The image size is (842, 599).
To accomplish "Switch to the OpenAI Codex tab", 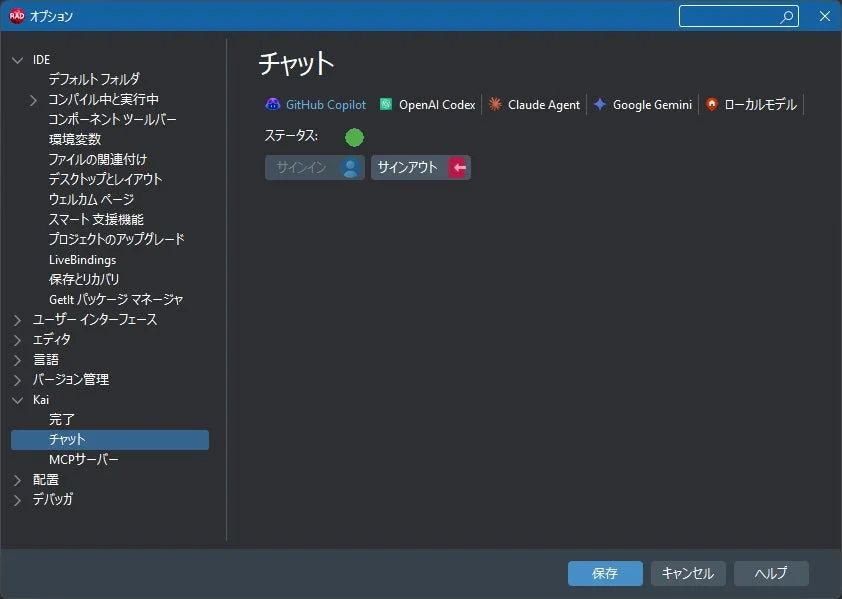I will [x=427, y=104].
